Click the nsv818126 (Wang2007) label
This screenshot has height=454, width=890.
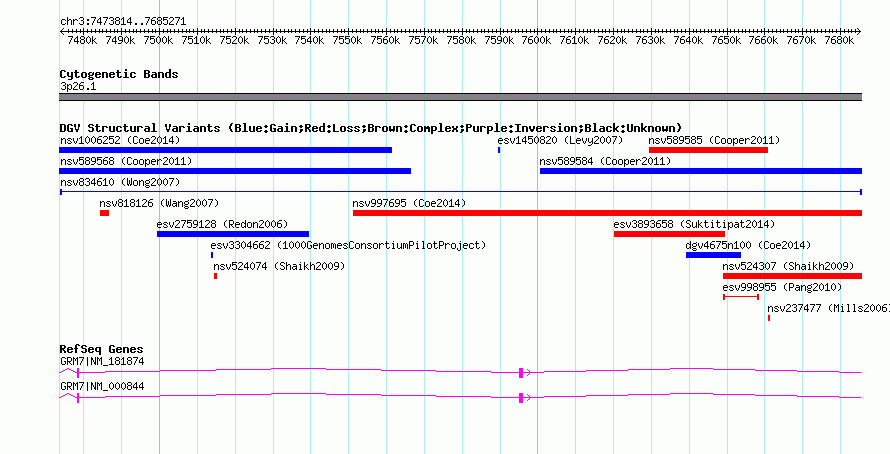pos(159,203)
